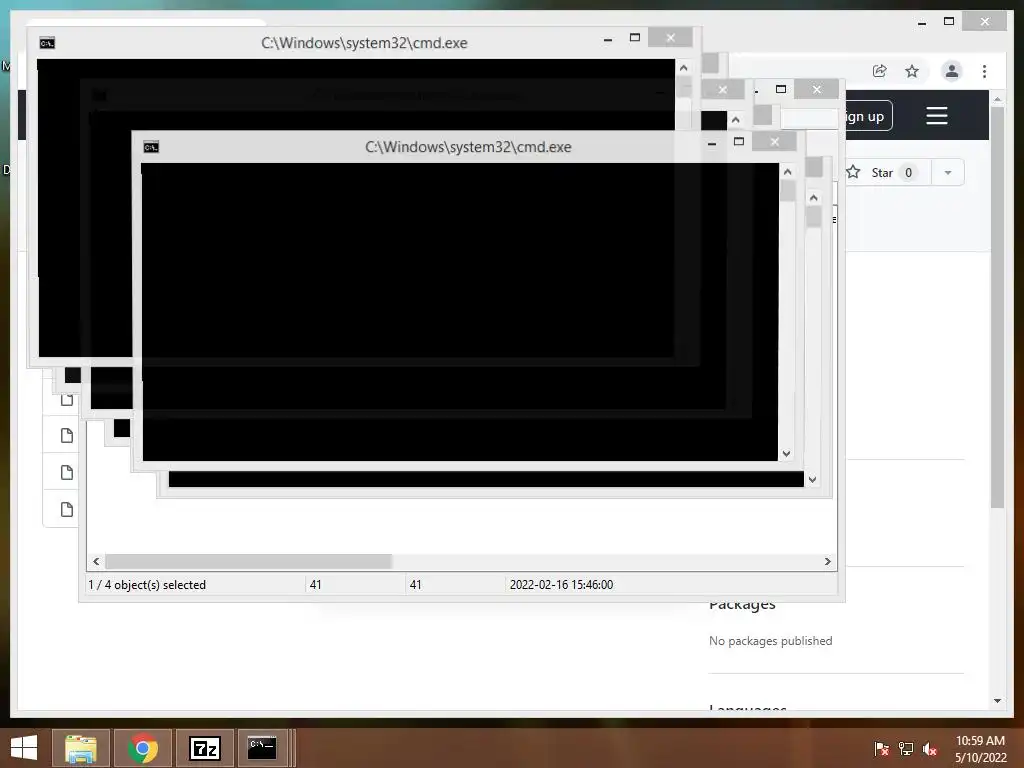Image resolution: width=1024 pixels, height=768 pixels.
Task: Click the back cmd.exe window system icon
Action: (47, 43)
